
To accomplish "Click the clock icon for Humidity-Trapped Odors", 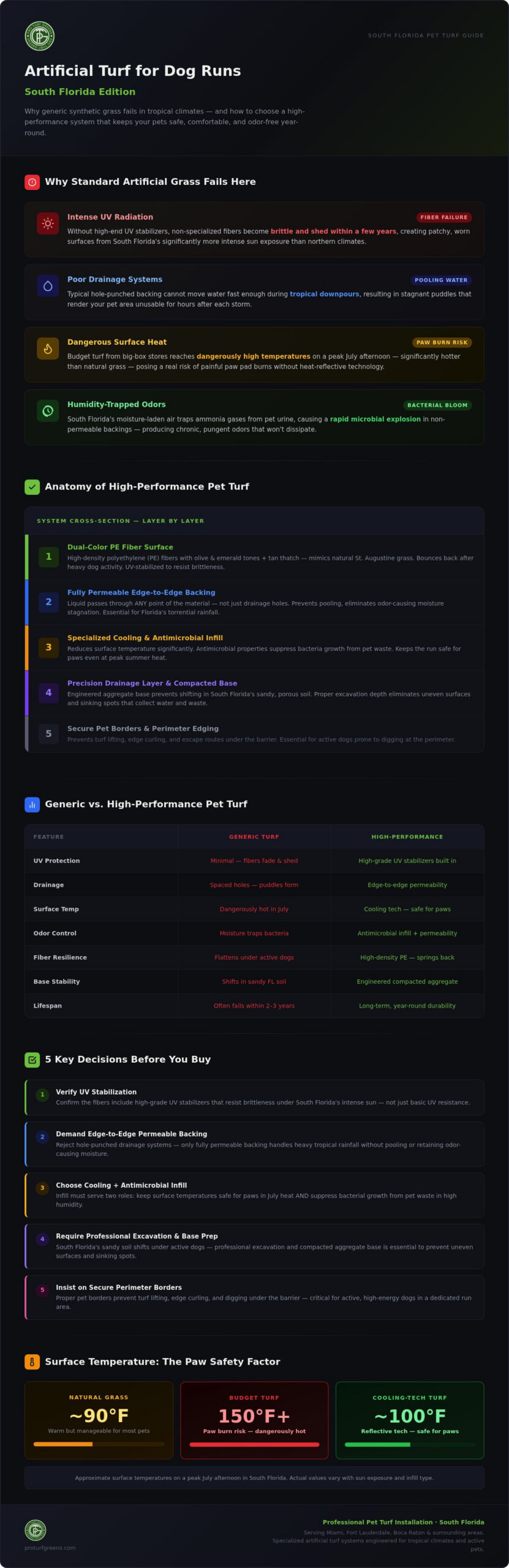I will [48, 411].
